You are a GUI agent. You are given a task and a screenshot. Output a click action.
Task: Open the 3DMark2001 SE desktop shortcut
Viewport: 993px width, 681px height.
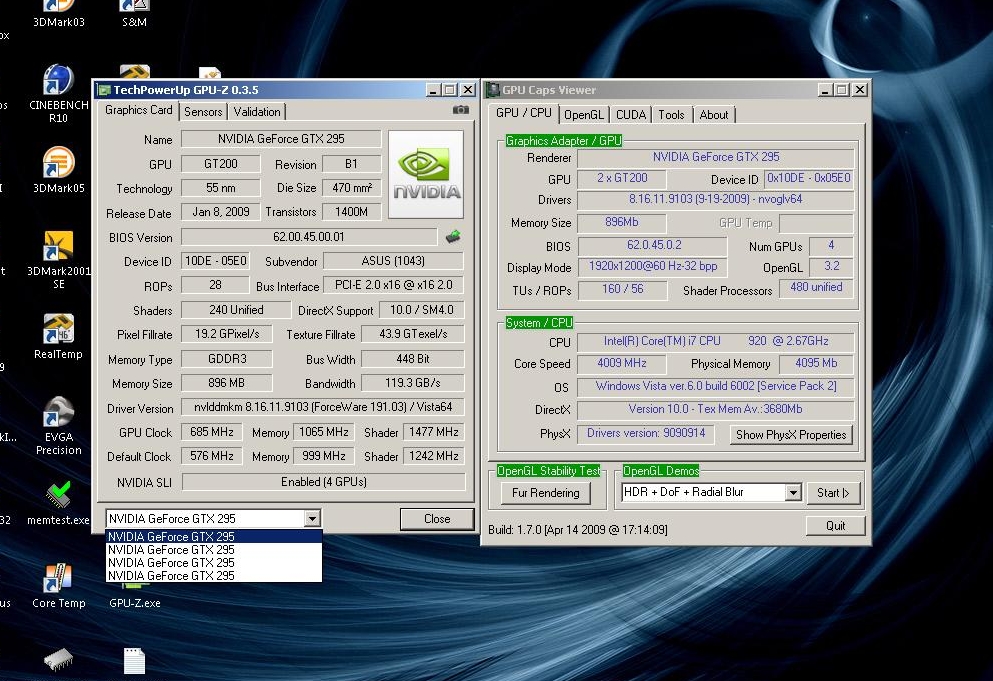tap(59, 247)
